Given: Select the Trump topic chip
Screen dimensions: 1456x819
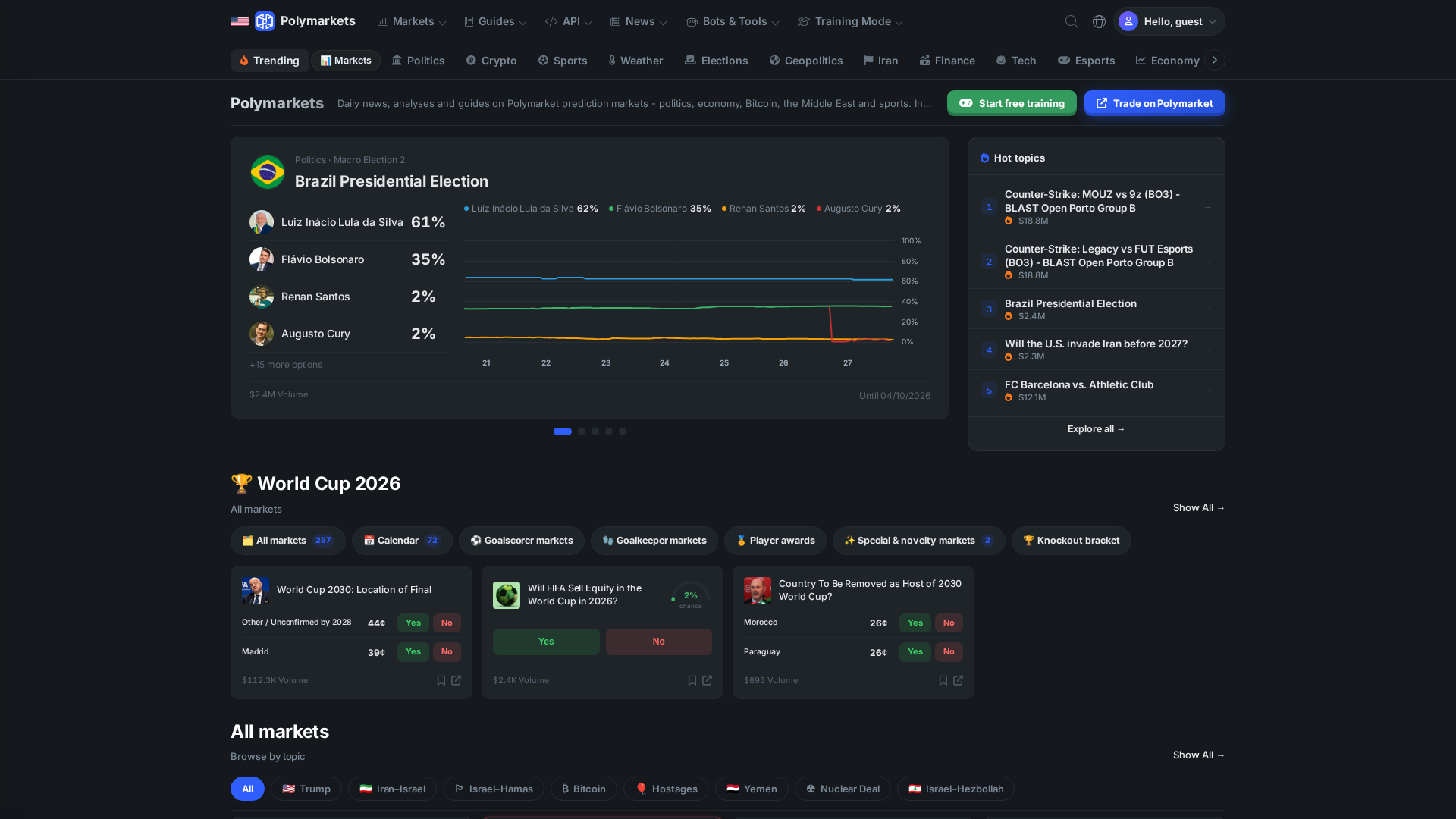Looking at the screenshot, I should (x=306, y=789).
